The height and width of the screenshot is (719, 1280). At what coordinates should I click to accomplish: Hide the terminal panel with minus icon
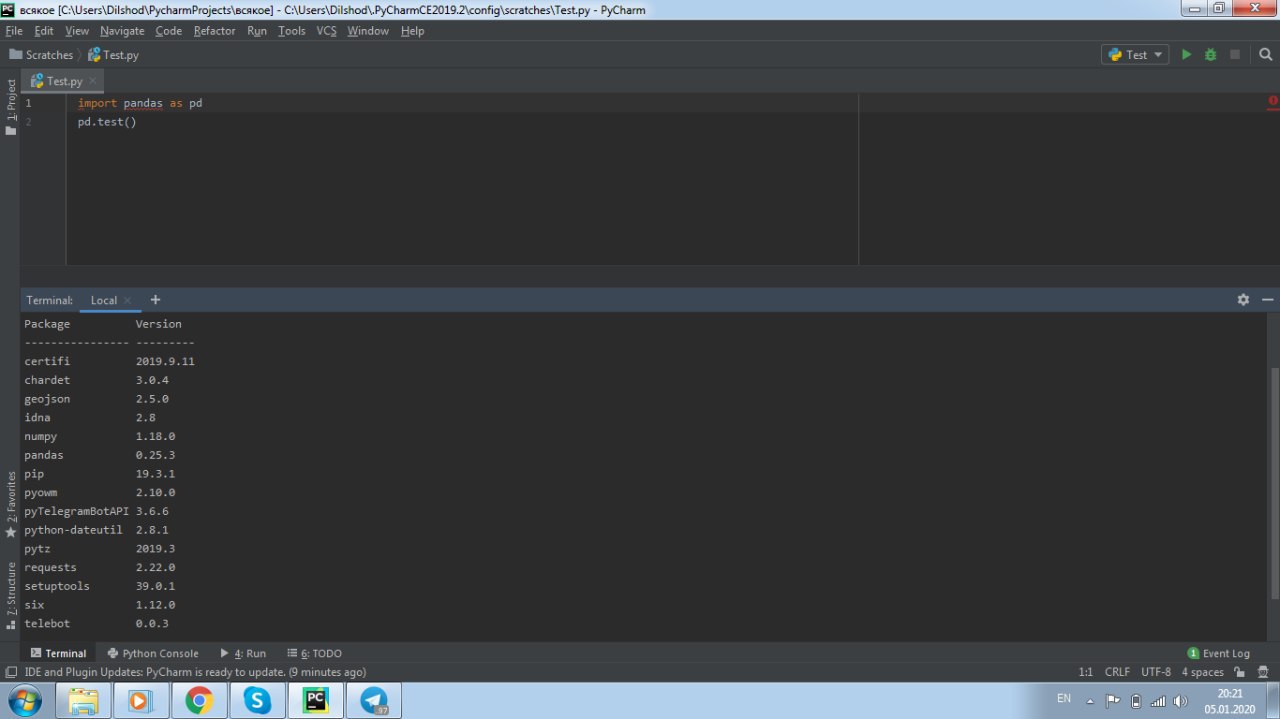1267,300
